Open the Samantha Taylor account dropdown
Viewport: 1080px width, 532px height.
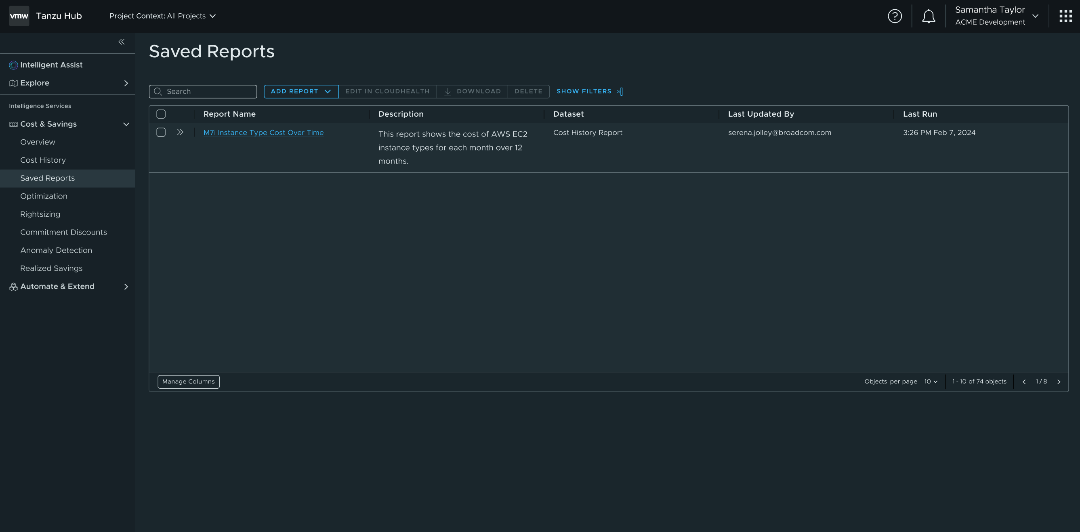click(997, 16)
